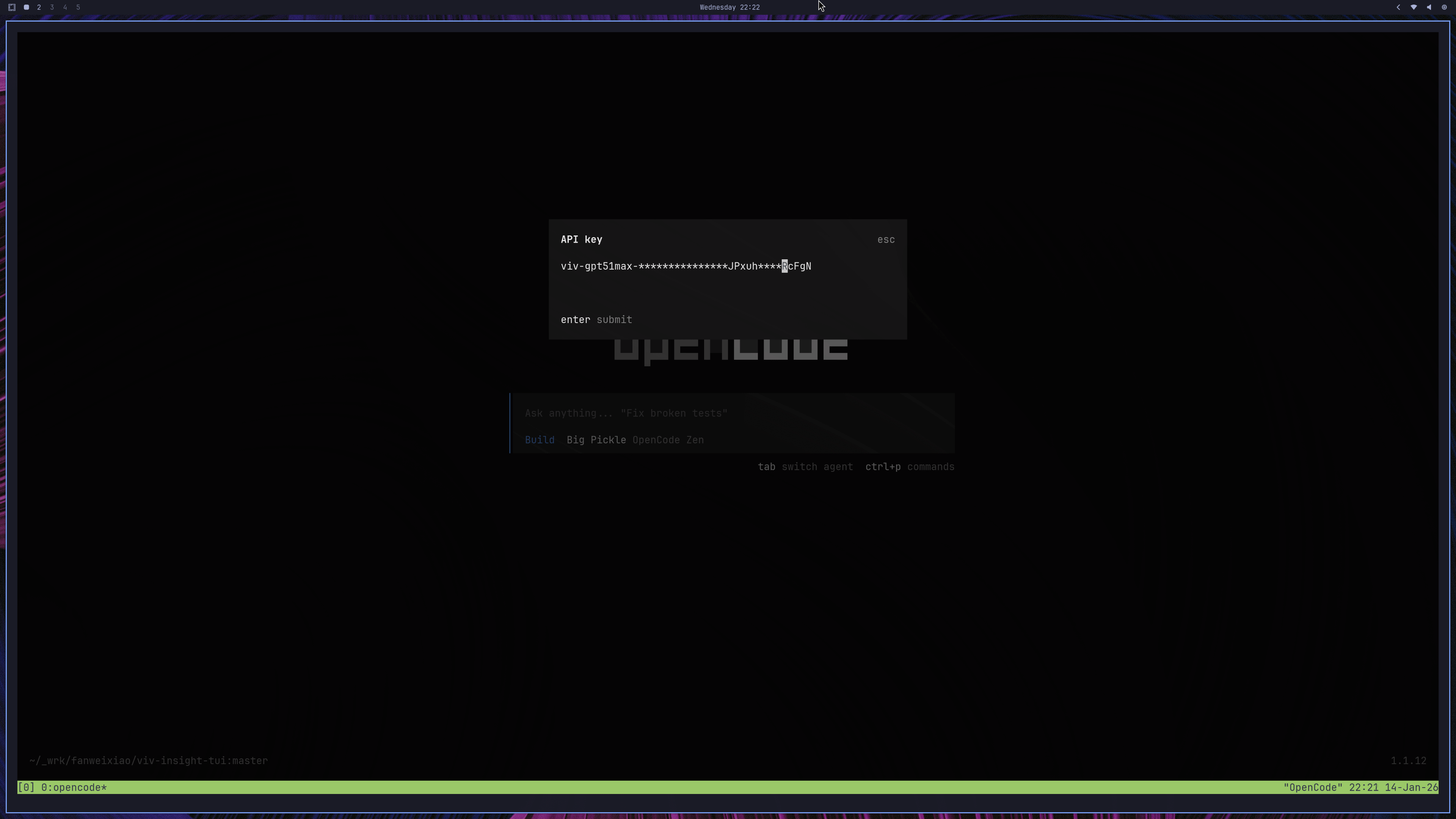Open the CPU chip tray icon

pyautogui.click(x=1444, y=7)
